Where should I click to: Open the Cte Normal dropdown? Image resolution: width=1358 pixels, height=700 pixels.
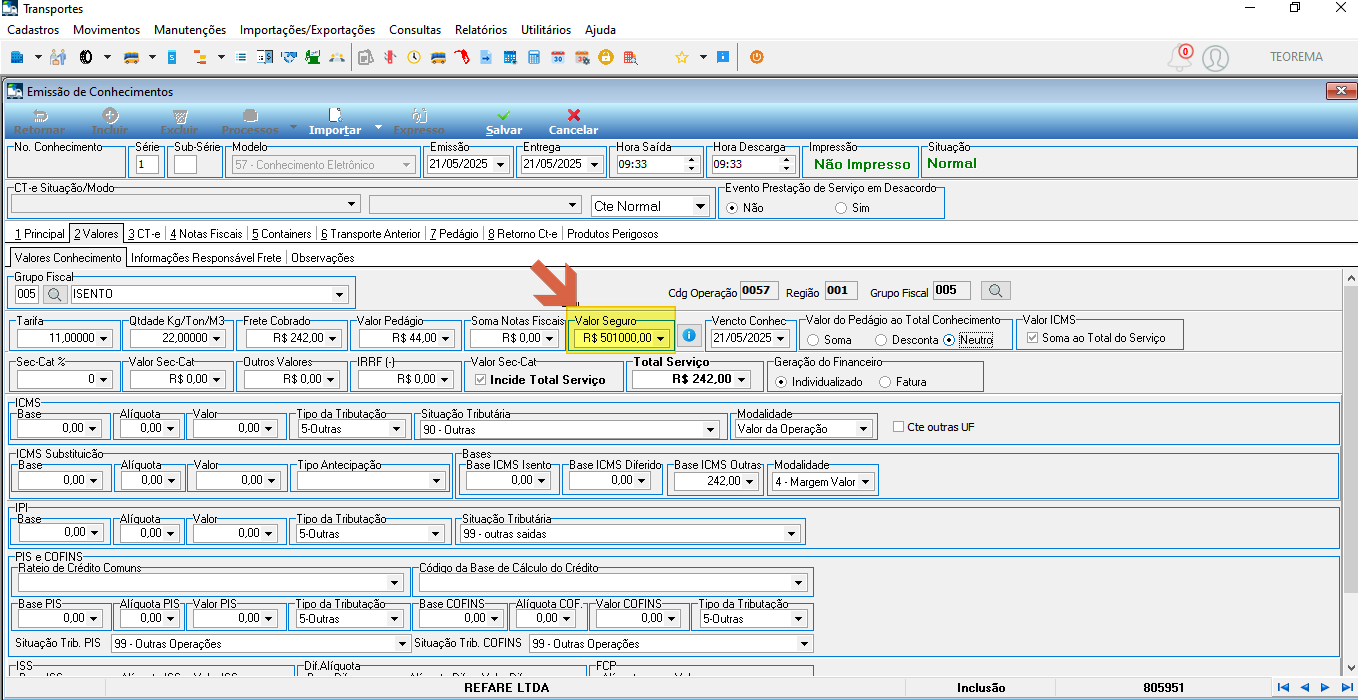[x=651, y=206]
